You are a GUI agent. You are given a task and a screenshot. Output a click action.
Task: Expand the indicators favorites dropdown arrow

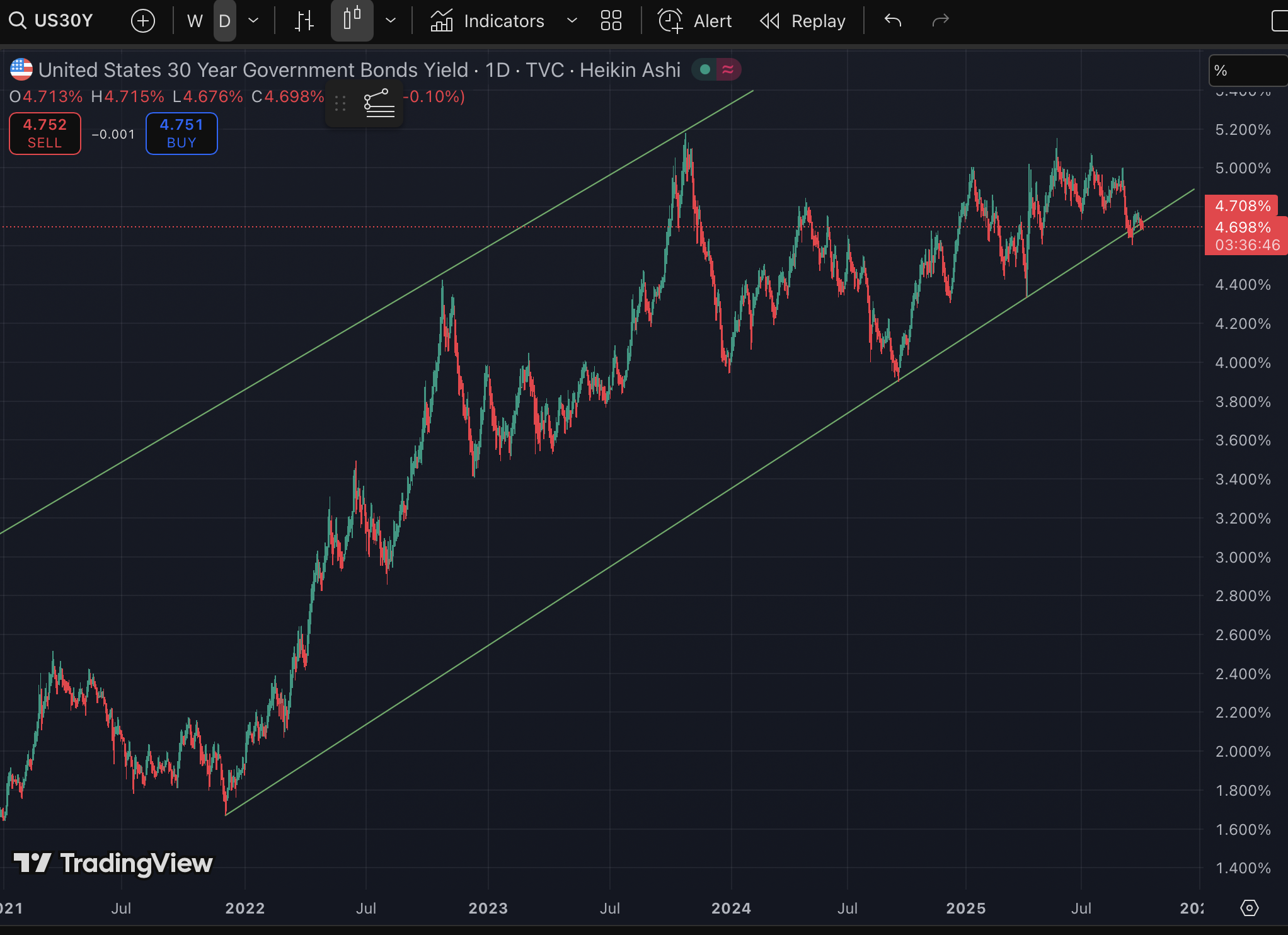point(572,21)
